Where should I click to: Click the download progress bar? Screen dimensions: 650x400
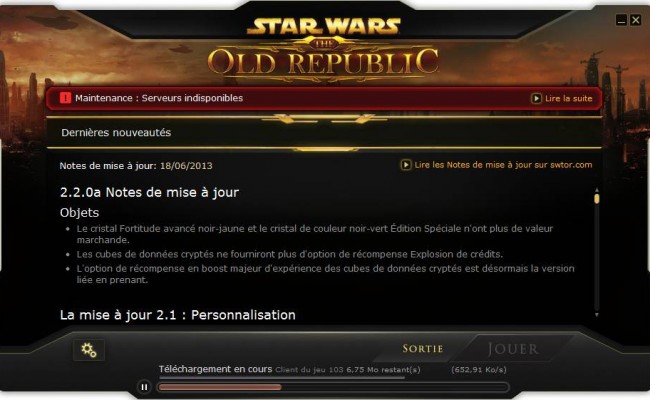click(x=333, y=387)
